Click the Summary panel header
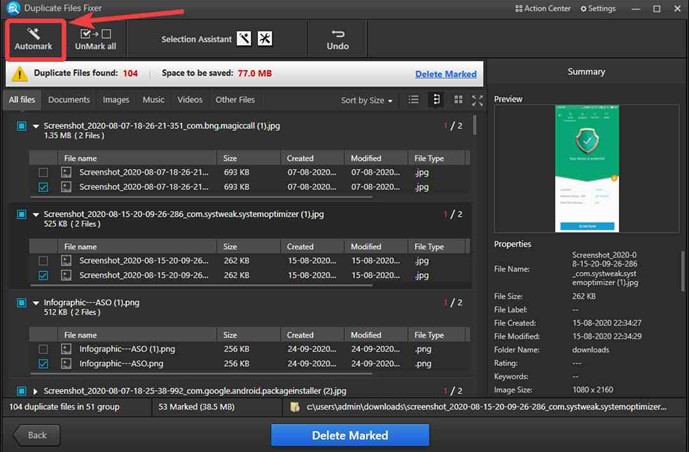Viewport: 690px width, 452px height. pos(586,72)
